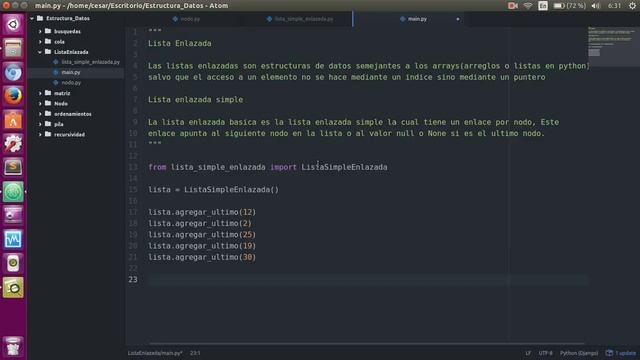Expand the matriz folder arrow
Screen dimensions: 640x360
pos(40,93)
